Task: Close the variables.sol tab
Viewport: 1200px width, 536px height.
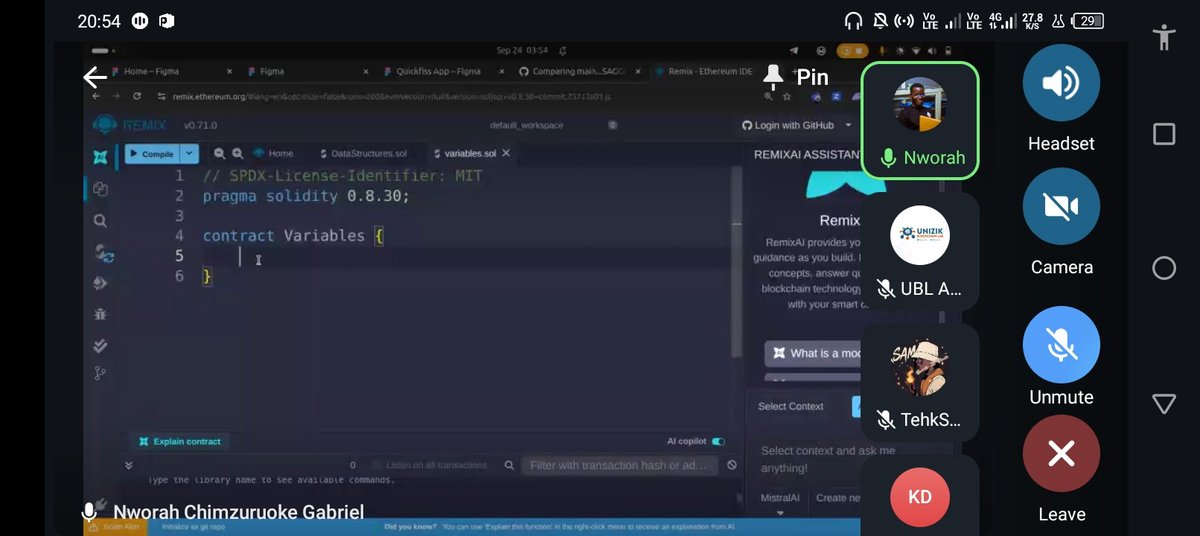Action: point(506,153)
